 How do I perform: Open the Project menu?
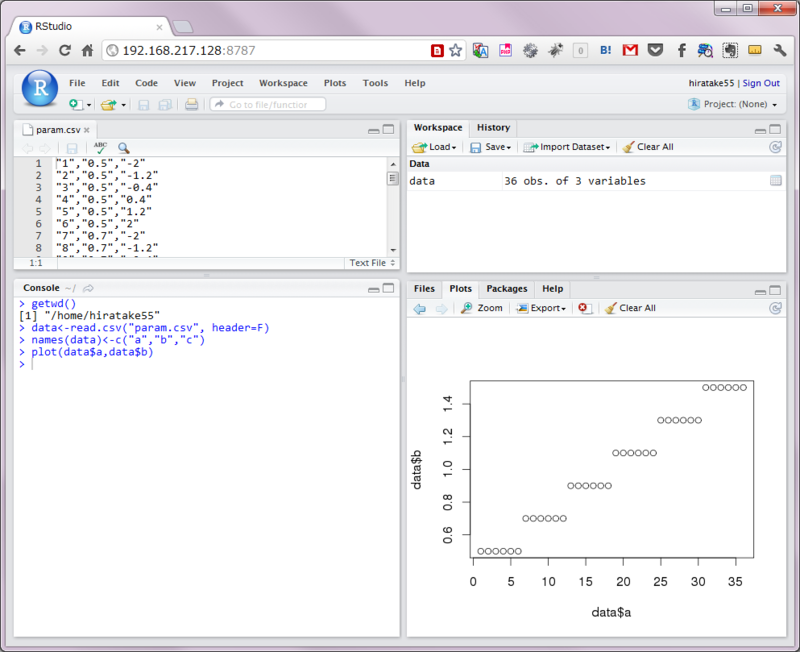tap(228, 83)
